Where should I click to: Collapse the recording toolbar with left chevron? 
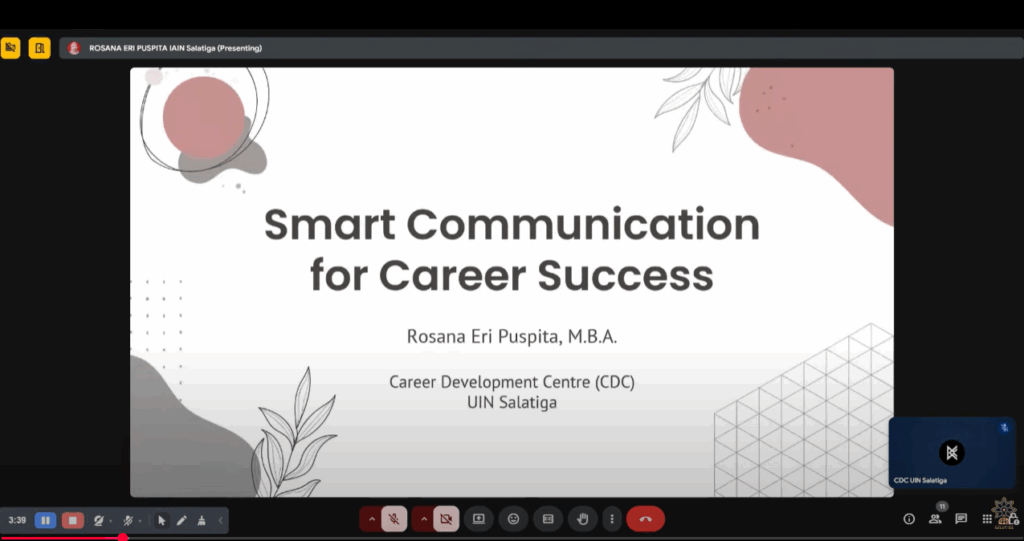tap(221, 520)
